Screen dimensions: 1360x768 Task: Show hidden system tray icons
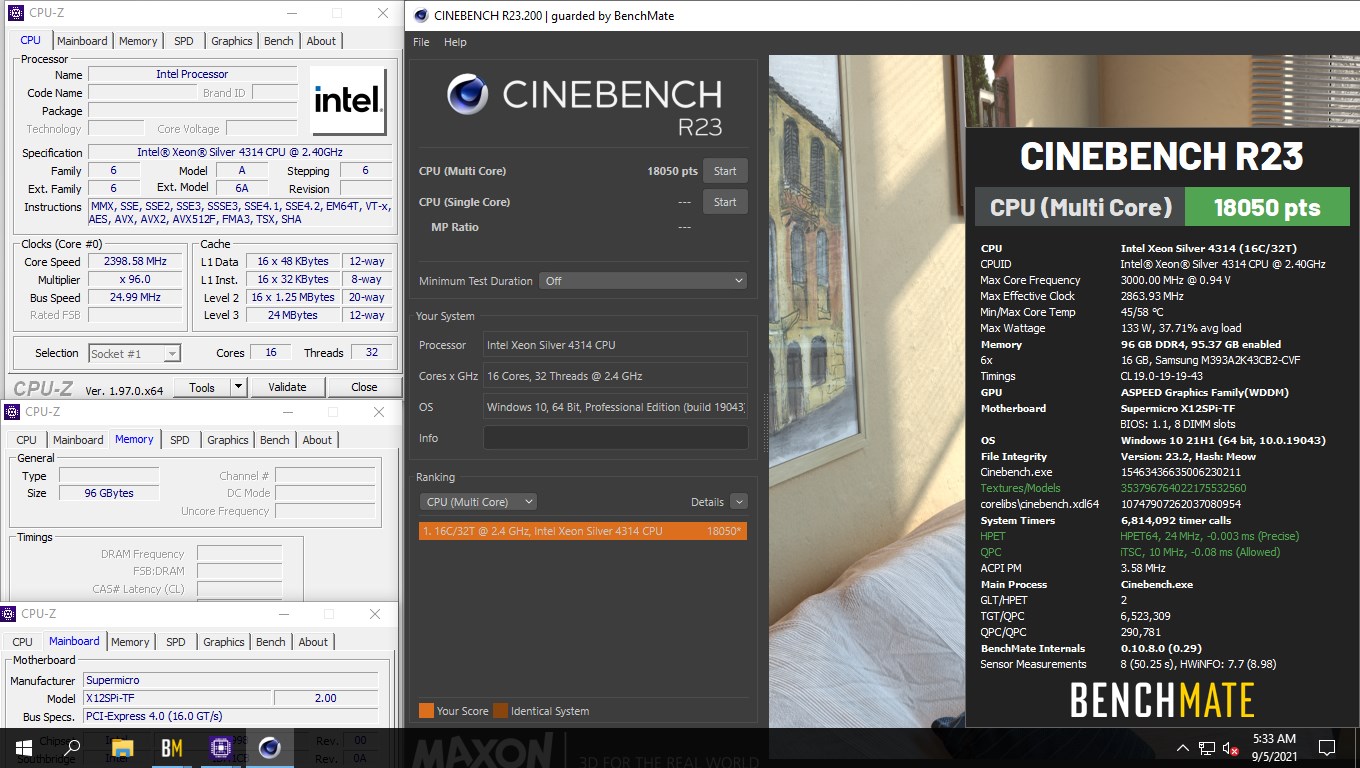pos(1184,748)
